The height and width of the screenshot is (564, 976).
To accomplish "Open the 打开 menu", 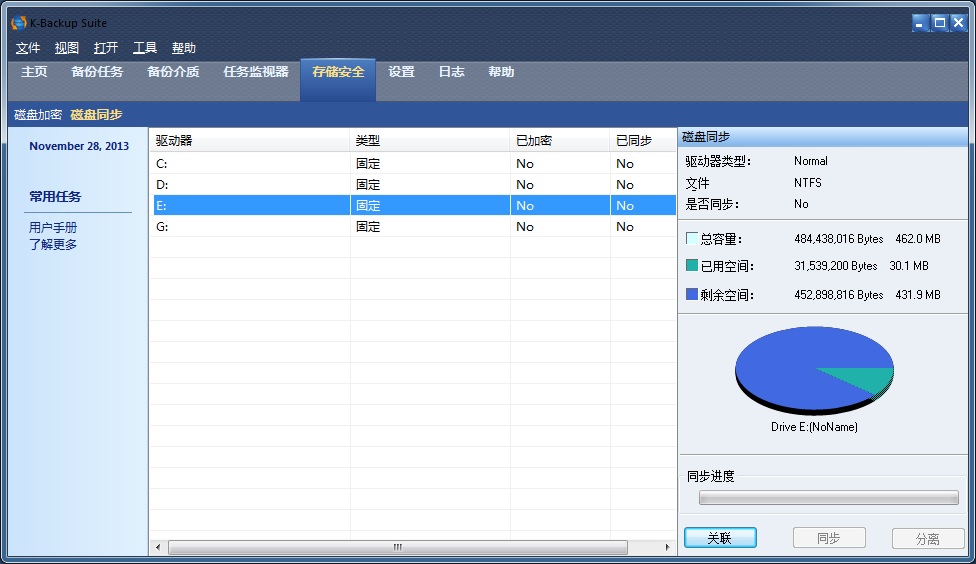I will [x=106, y=48].
